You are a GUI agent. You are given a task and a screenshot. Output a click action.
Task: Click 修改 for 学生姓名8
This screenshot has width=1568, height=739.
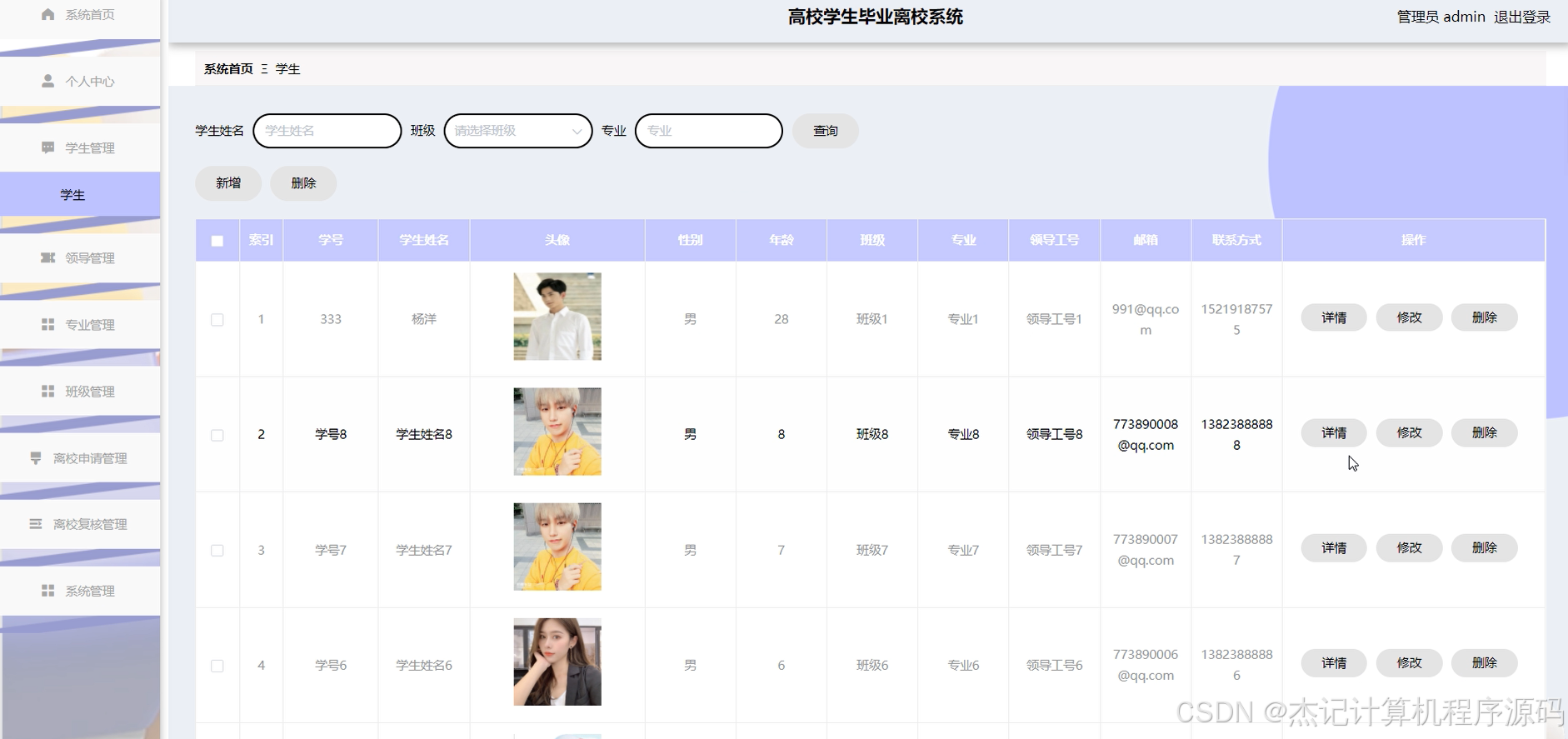tap(1409, 432)
